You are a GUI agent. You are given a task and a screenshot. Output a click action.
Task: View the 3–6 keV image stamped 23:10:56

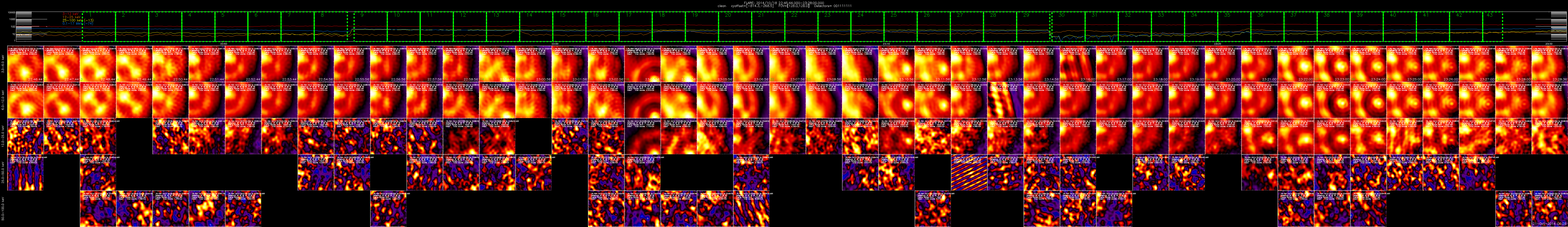click(x=897, y=64)
